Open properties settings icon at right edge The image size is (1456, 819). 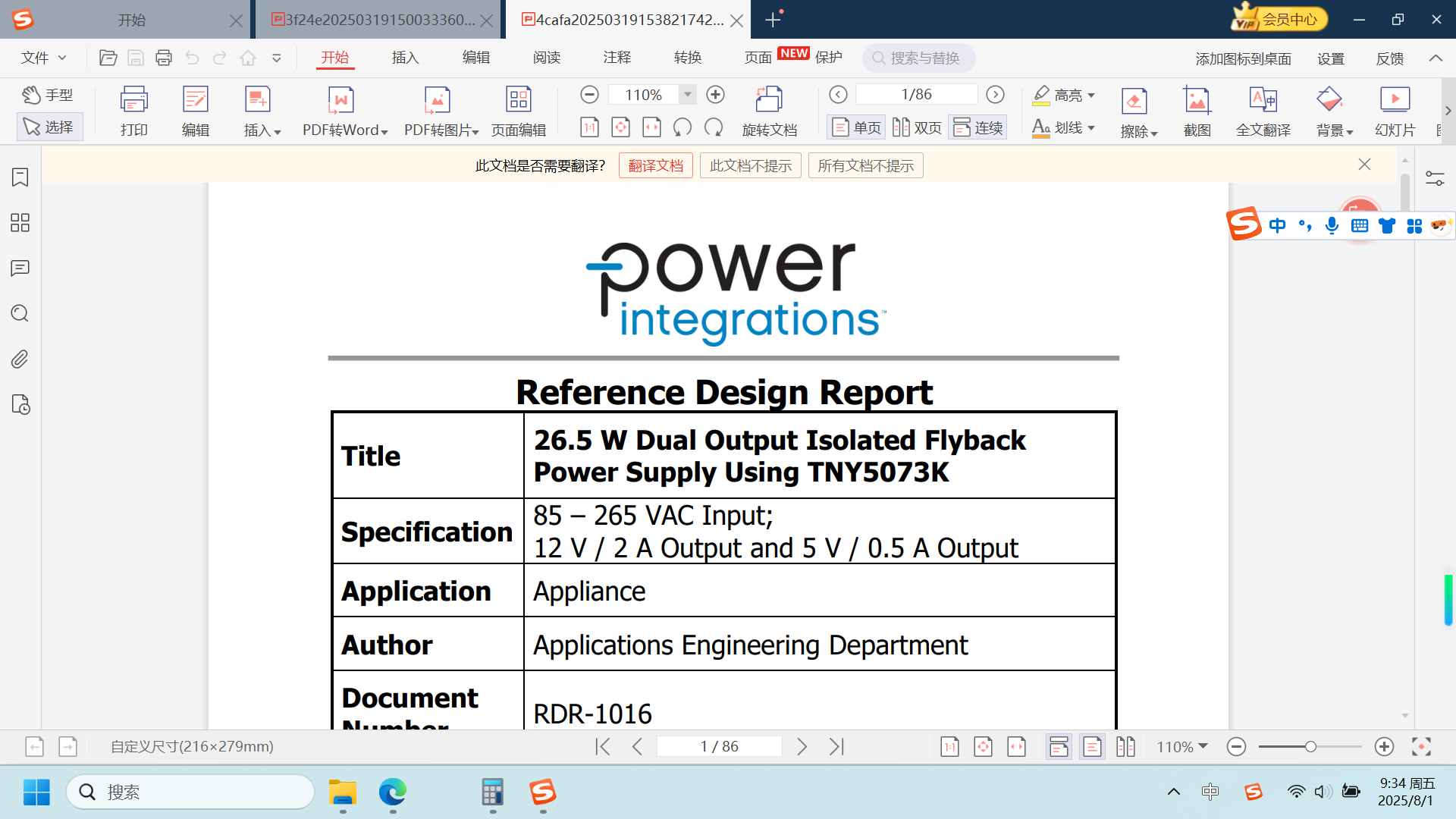[1435, 178]
